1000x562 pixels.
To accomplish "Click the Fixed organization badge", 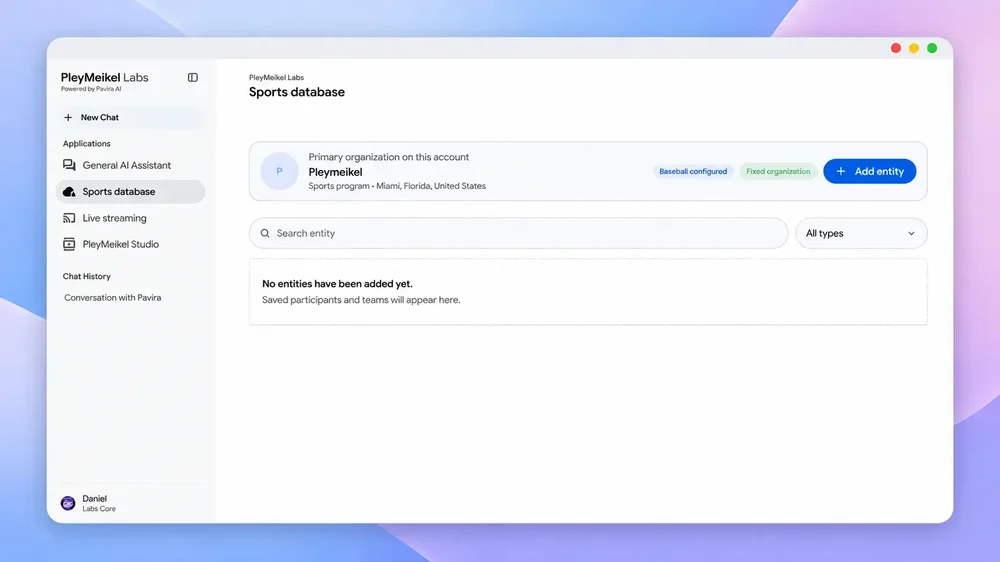I will [x=778, y=172].
